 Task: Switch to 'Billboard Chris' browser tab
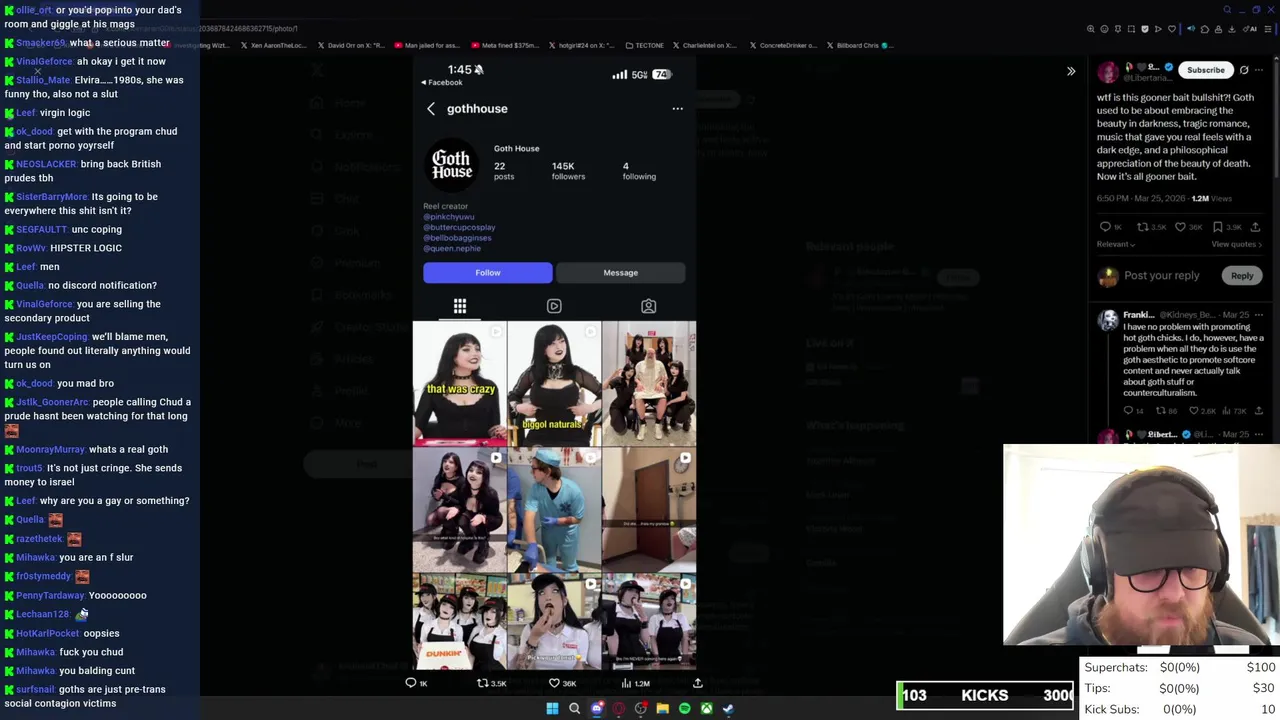(x=859, y=45)
